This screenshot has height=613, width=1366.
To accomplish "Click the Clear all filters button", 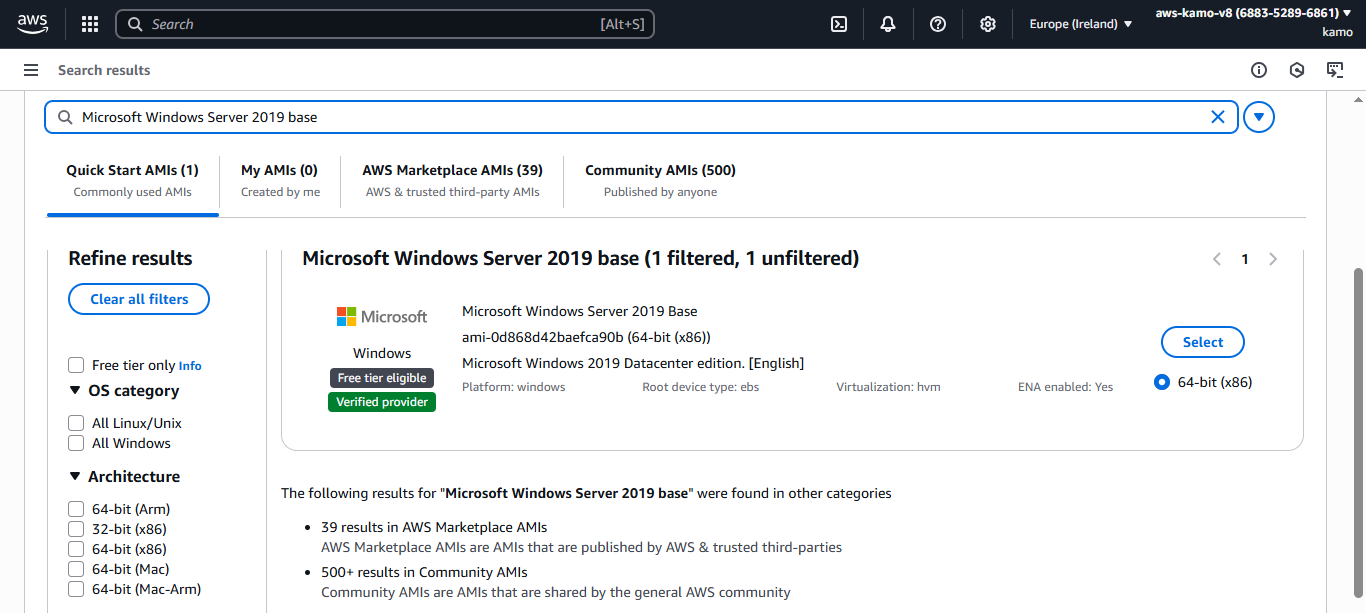I will click(138, 298).
